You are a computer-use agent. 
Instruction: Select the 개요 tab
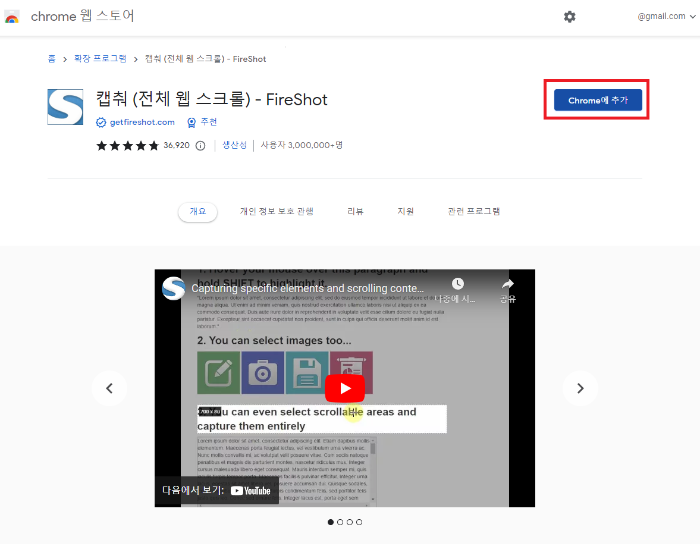197,212
